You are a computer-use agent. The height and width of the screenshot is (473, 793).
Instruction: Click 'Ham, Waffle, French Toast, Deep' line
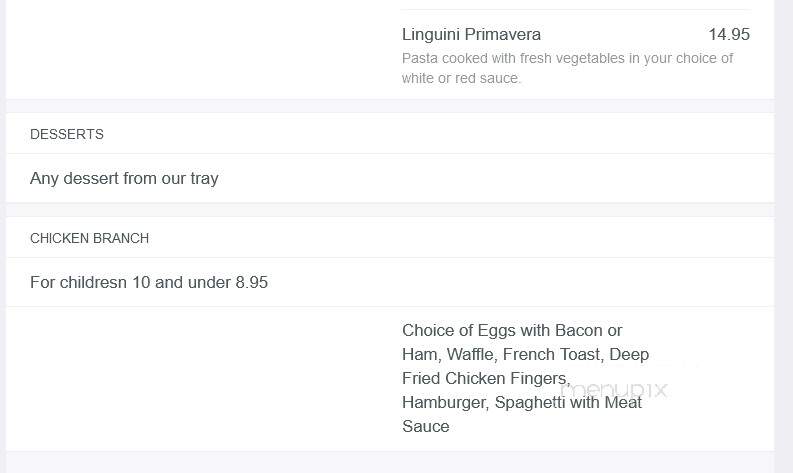(525, 355)
